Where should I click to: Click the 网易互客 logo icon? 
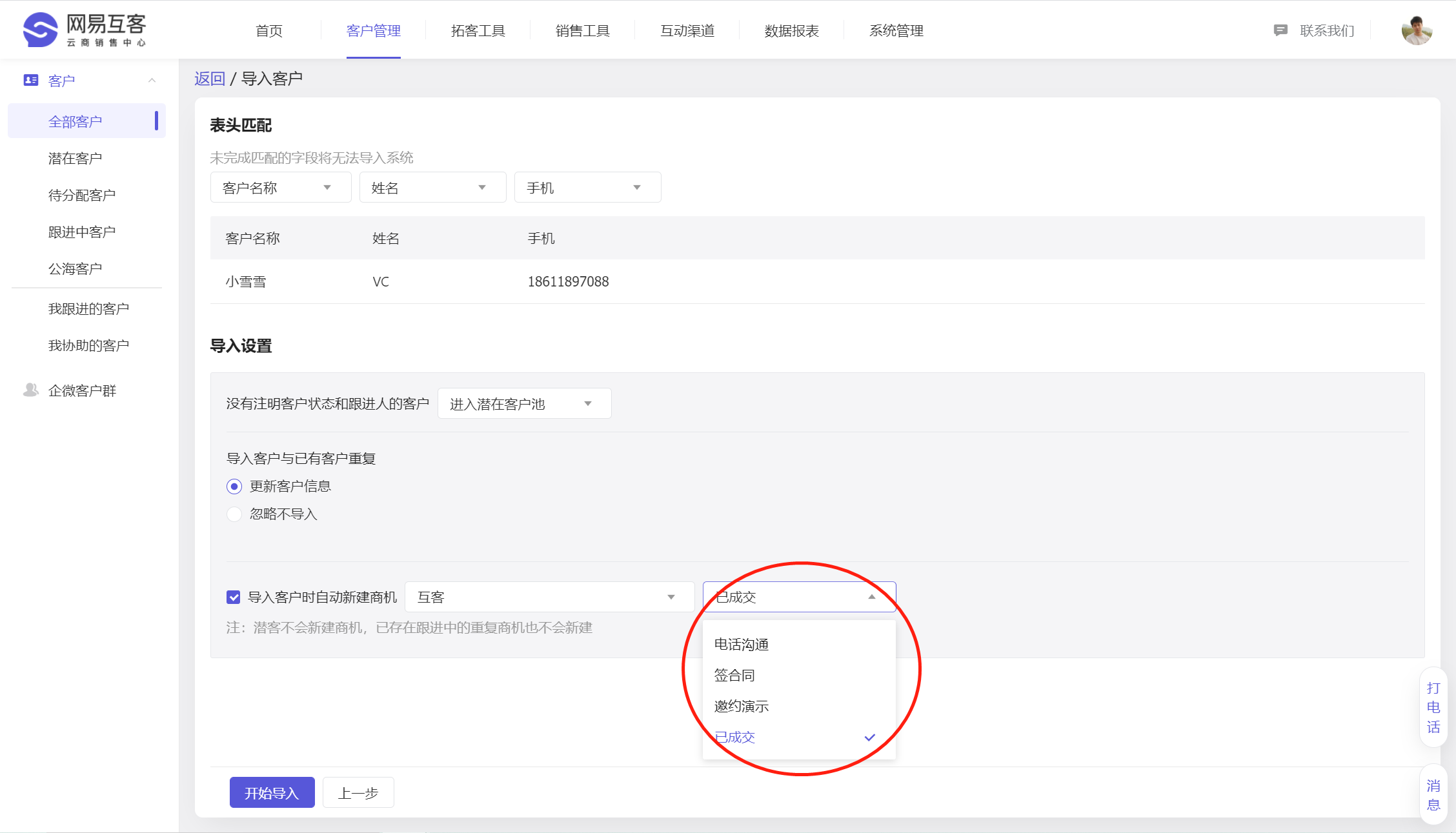click(40, 30)
